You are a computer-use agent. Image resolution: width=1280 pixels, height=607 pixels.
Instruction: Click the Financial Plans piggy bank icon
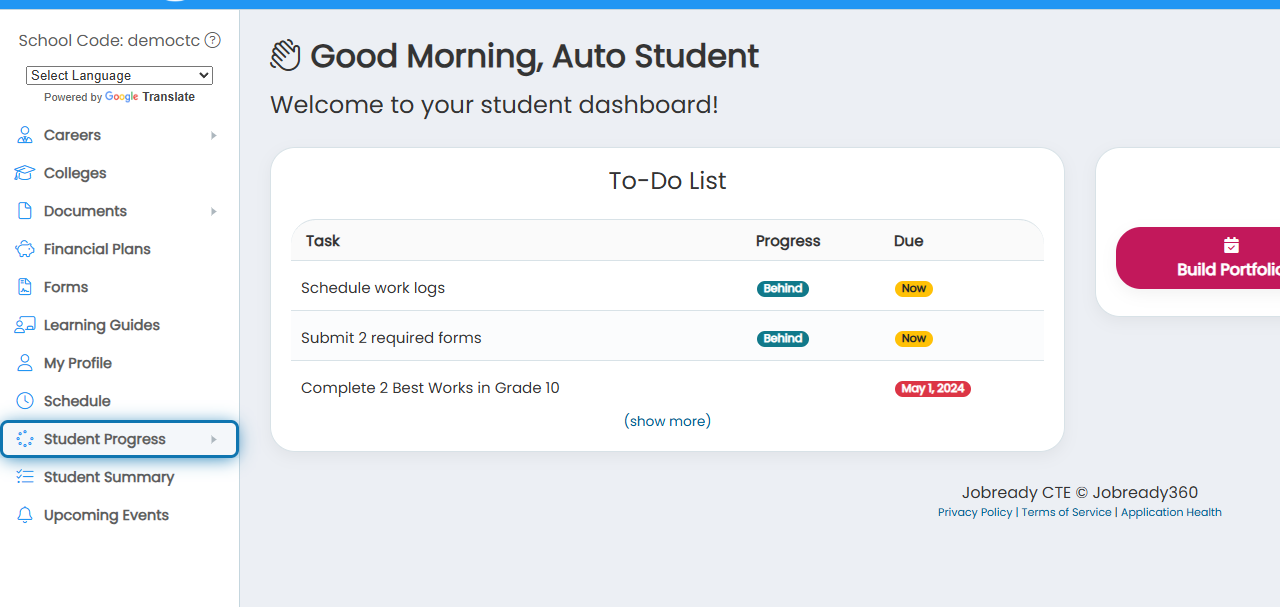(x=25, y=249)
